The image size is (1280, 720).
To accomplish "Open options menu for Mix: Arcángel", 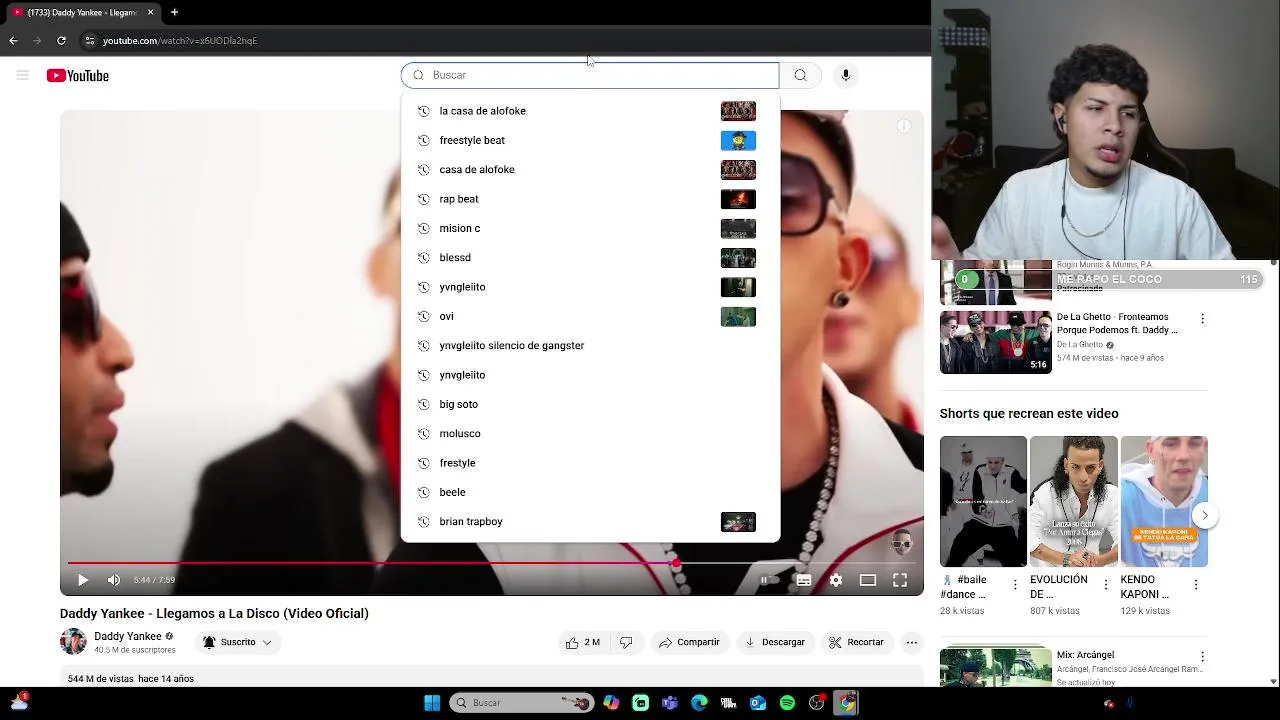I will tap(1202, 657).
